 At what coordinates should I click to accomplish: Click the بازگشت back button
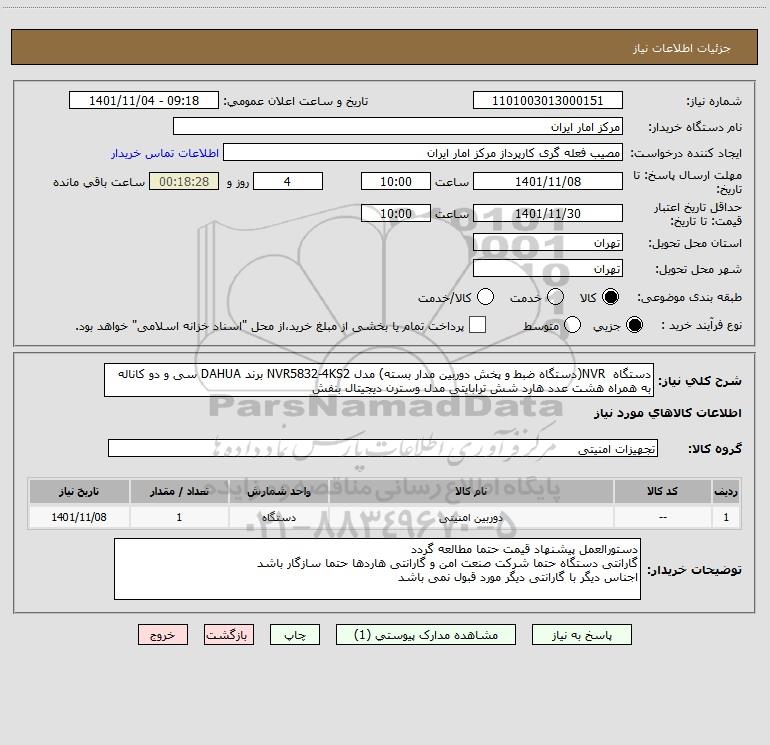[229, 635]
